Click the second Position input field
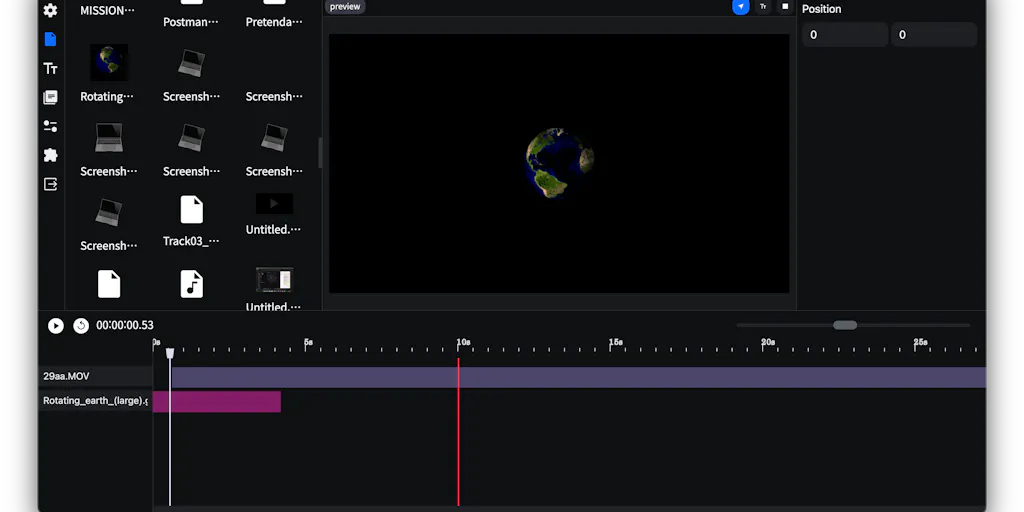The height and width of the screenshot is (512, 1024). tap(934, 35)
